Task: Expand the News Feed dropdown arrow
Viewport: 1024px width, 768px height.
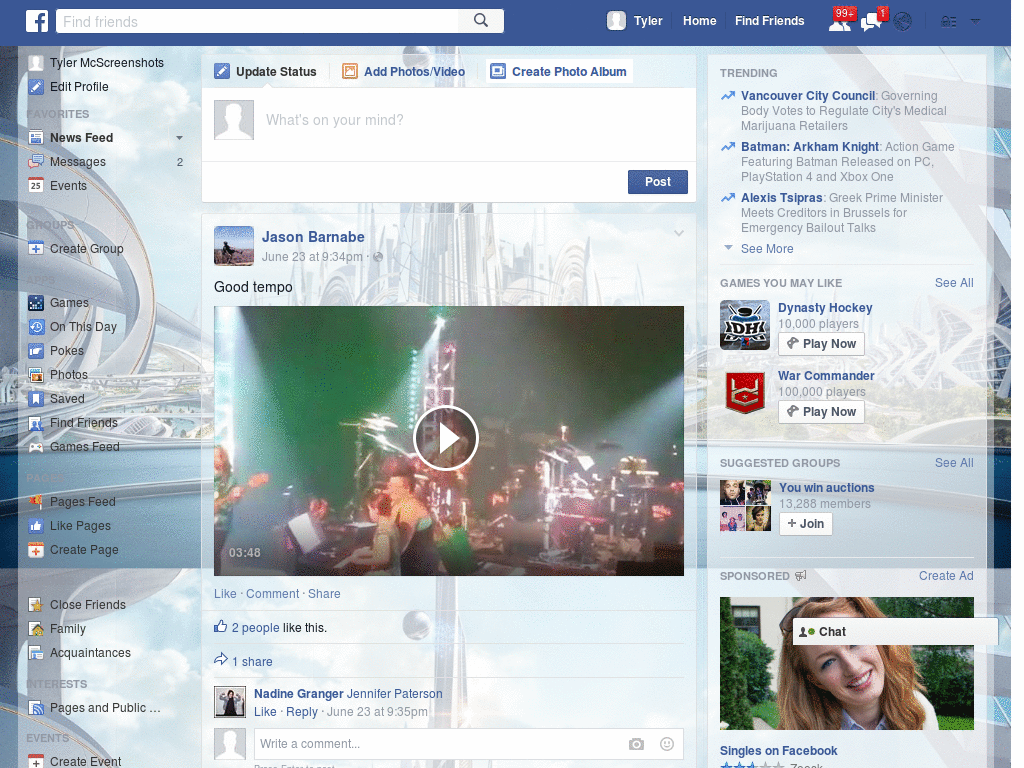Action: click(x=179, y=137)
